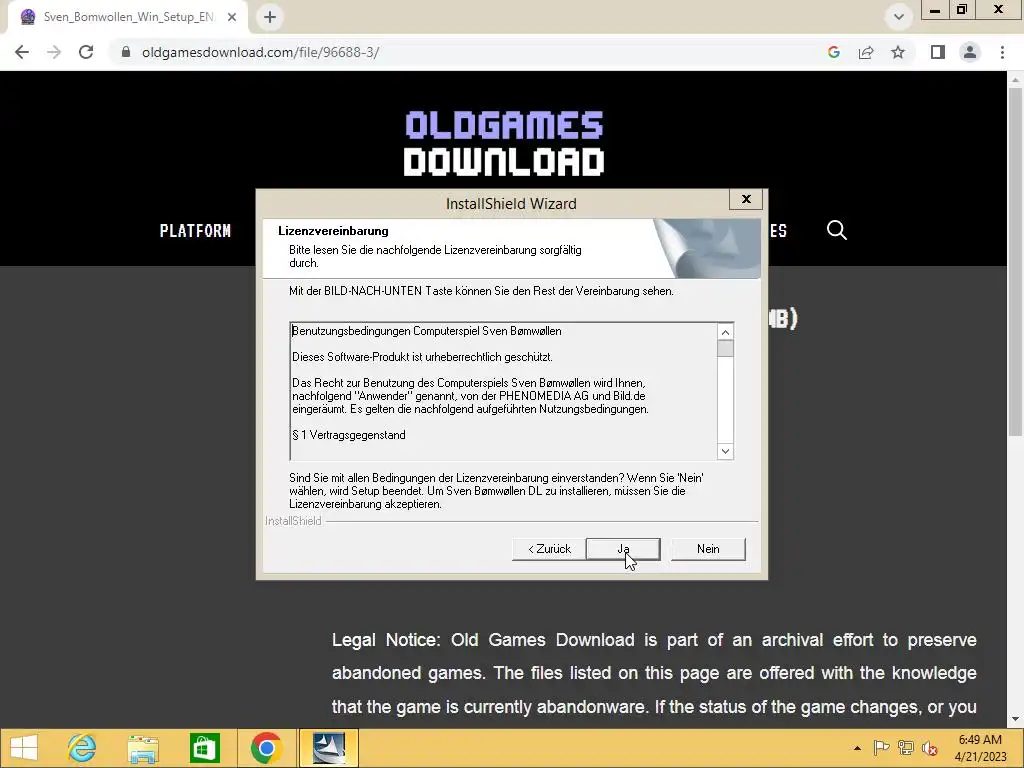1024x768 pixels.
Task: Click the network tray icon
Action: click(x=905, y=748)
